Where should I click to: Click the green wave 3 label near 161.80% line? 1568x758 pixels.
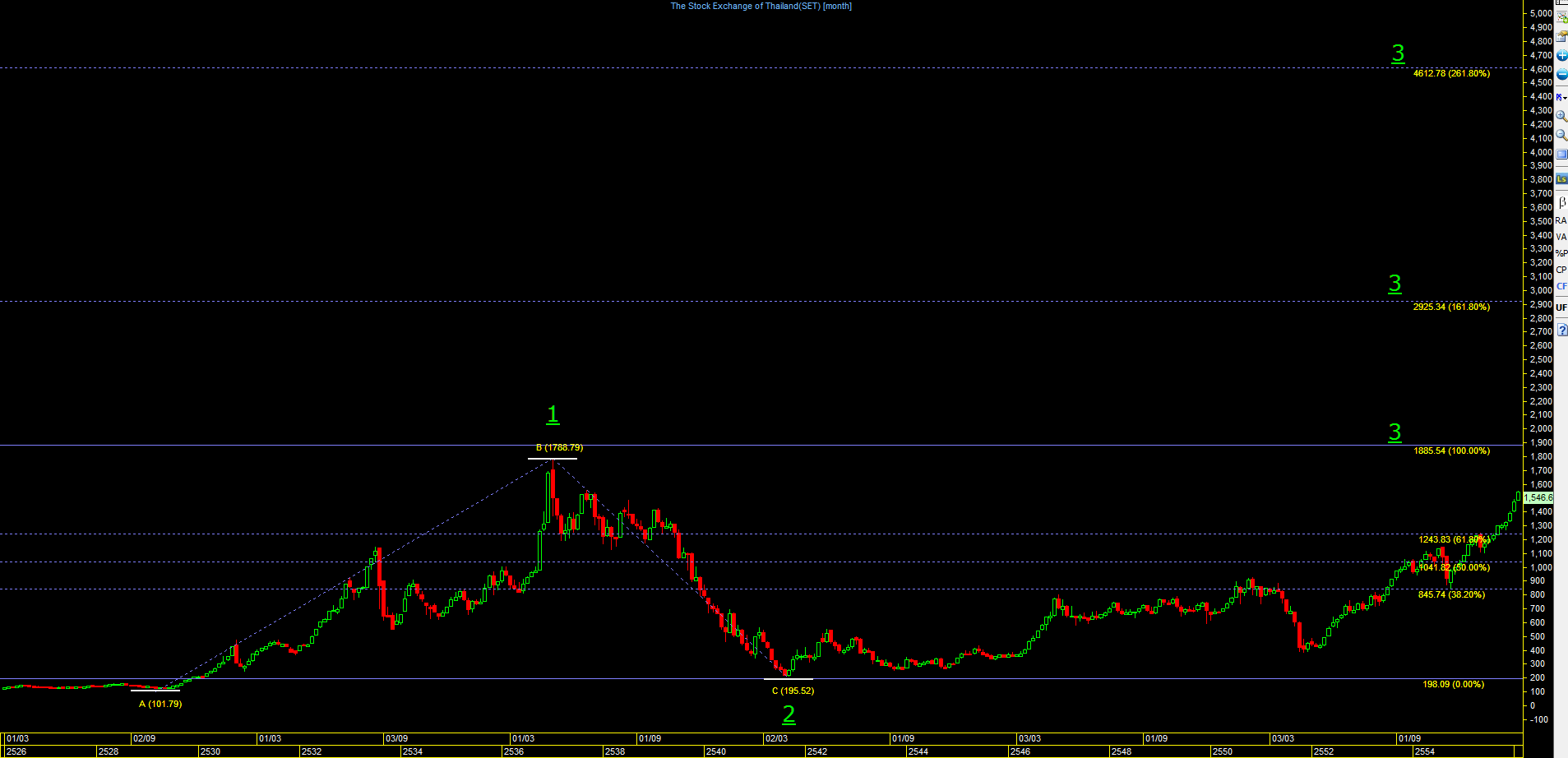(x=1395, y=284)
